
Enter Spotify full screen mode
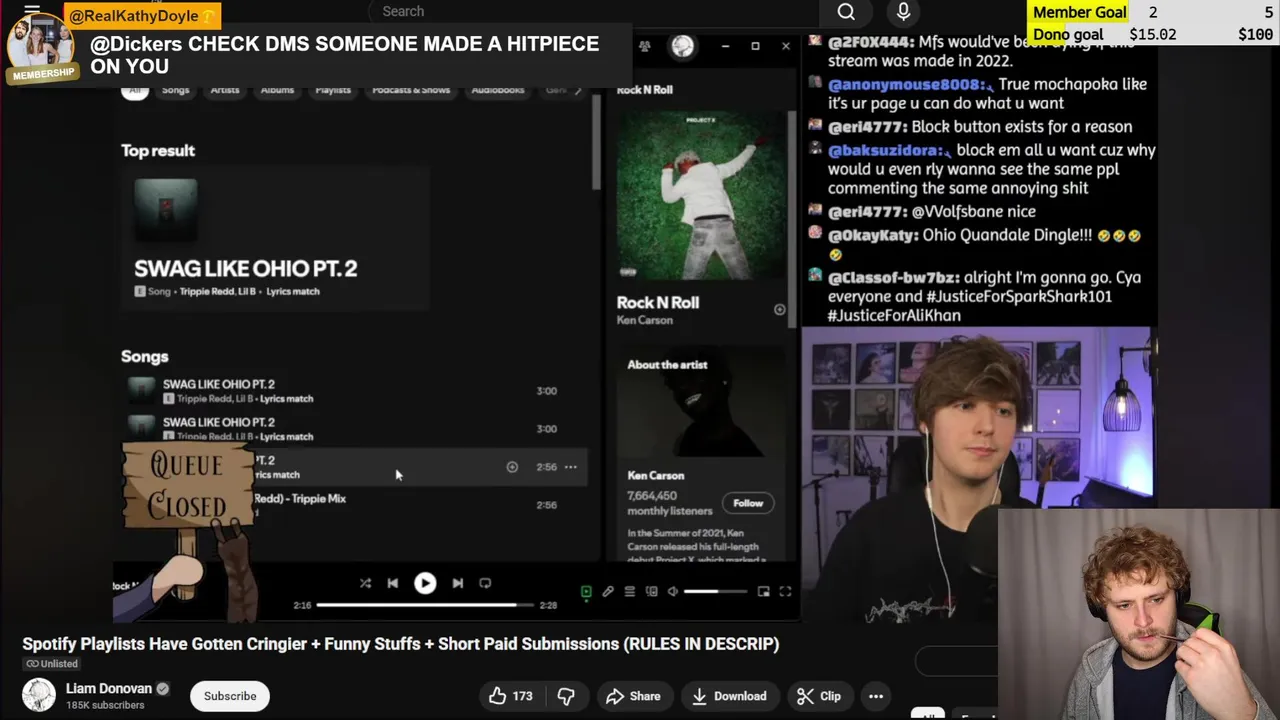tap(785, 592)
